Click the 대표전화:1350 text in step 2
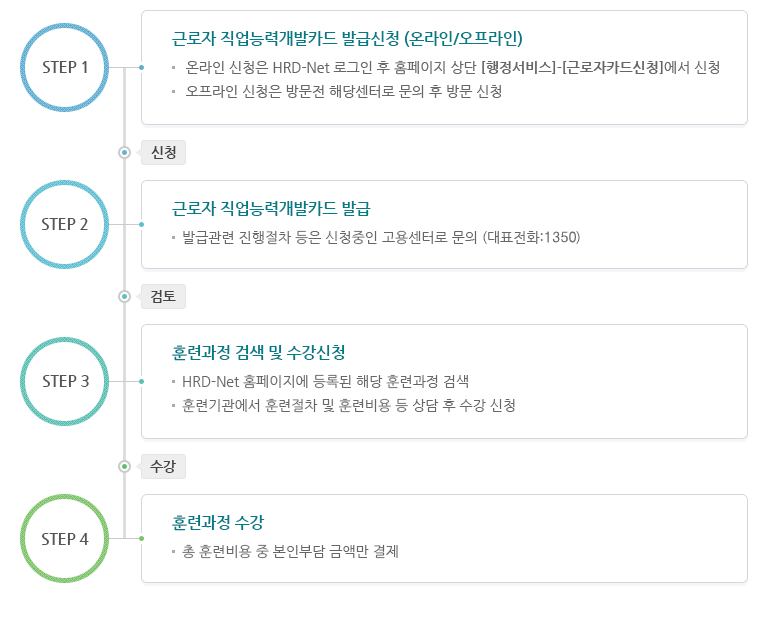The image size is (768, 621). pos(531,238)
